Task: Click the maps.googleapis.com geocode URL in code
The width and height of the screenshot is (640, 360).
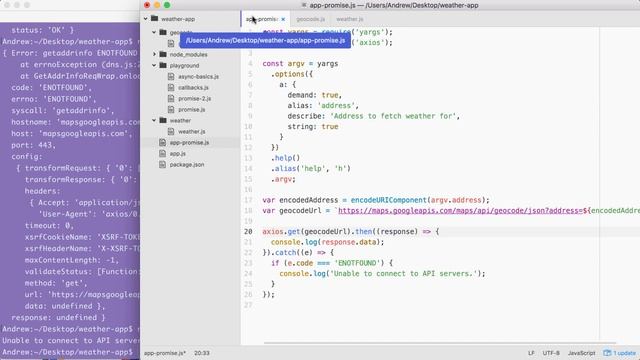Action: coord(460,211)
